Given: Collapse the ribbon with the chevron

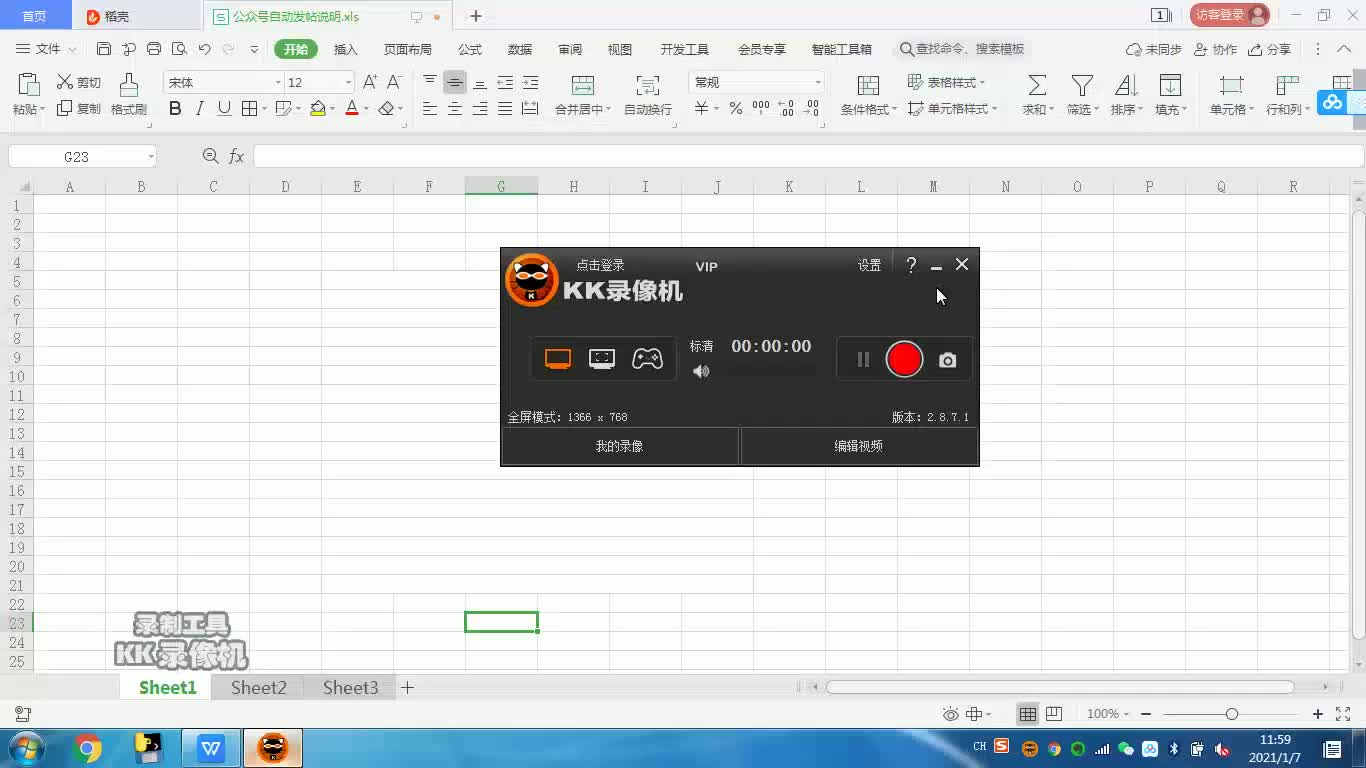Looking at the screenshot, I should pos(1344,49).
